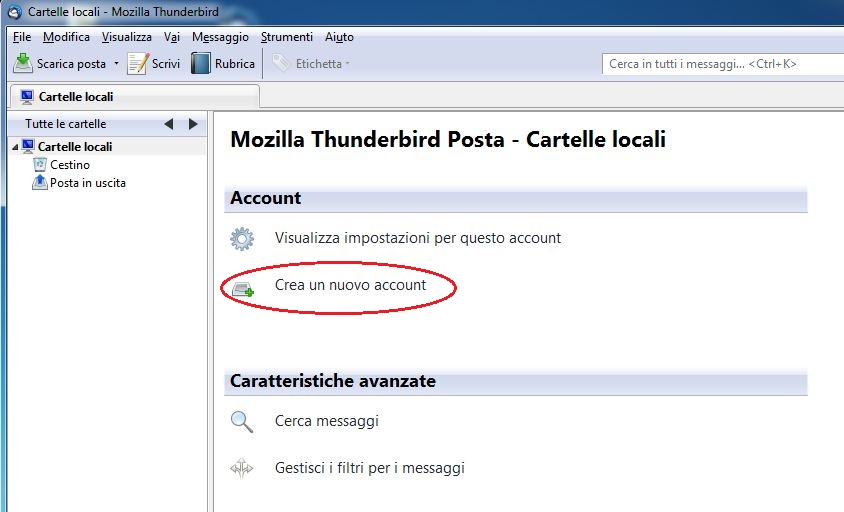Open the Scarica posta dropdown arrow

tap(116, 64)
